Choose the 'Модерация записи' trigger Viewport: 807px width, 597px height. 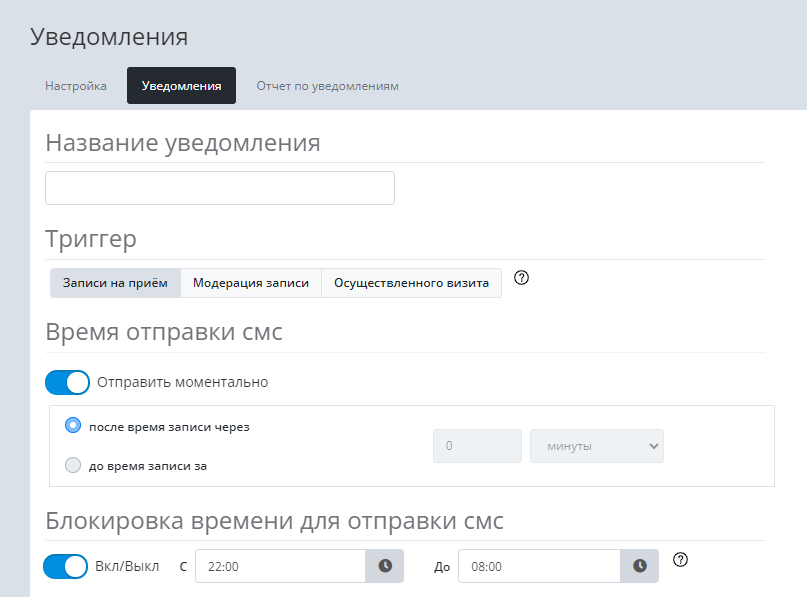tap(251, 283)
